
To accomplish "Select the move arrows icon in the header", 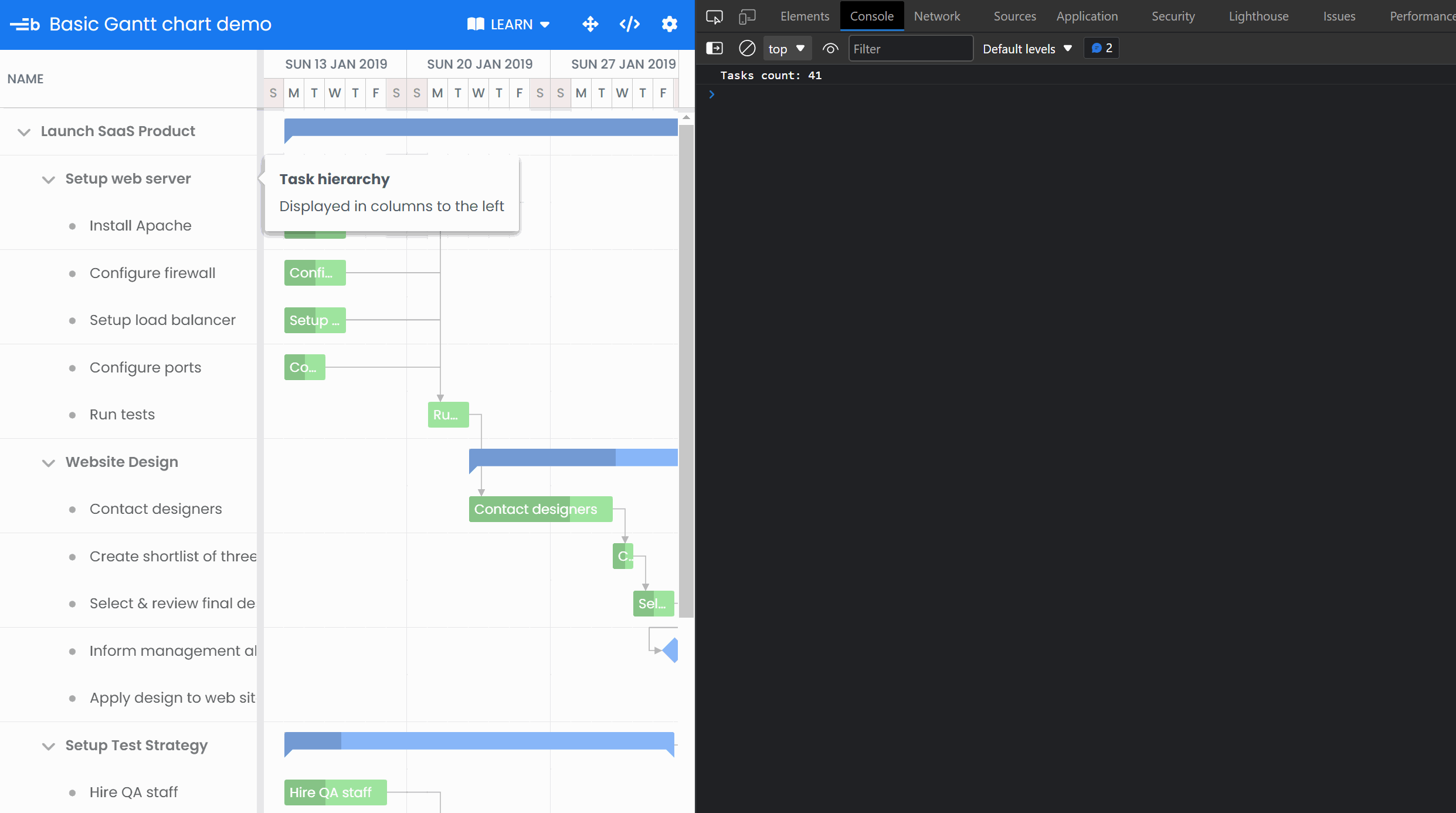I will pyautogui.click(x=590, y=24).
